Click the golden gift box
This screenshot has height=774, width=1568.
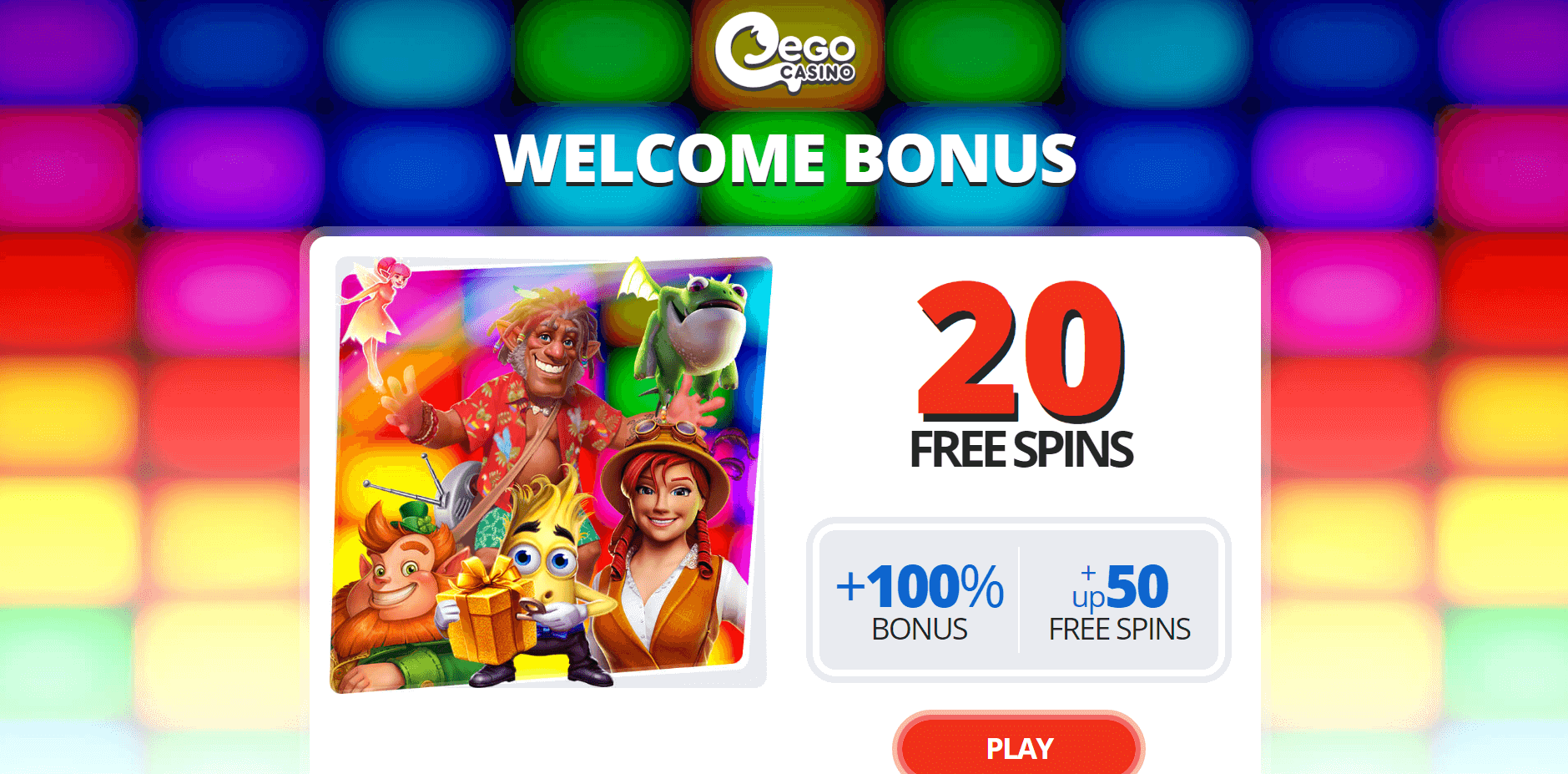(487, 612)
